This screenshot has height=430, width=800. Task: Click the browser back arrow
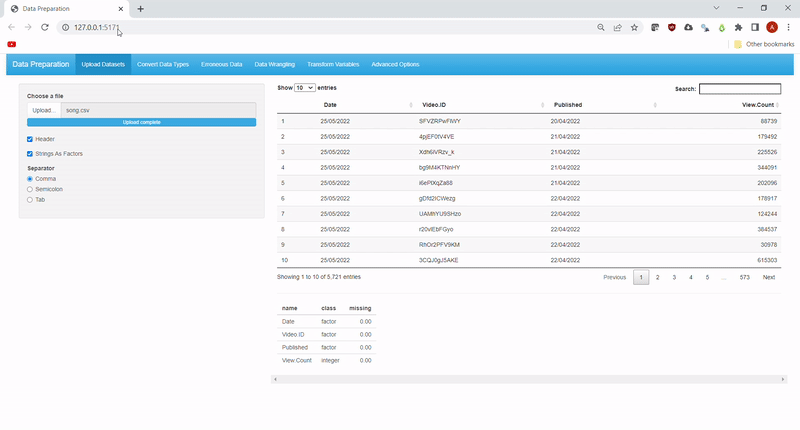click(x=11, y=27)
